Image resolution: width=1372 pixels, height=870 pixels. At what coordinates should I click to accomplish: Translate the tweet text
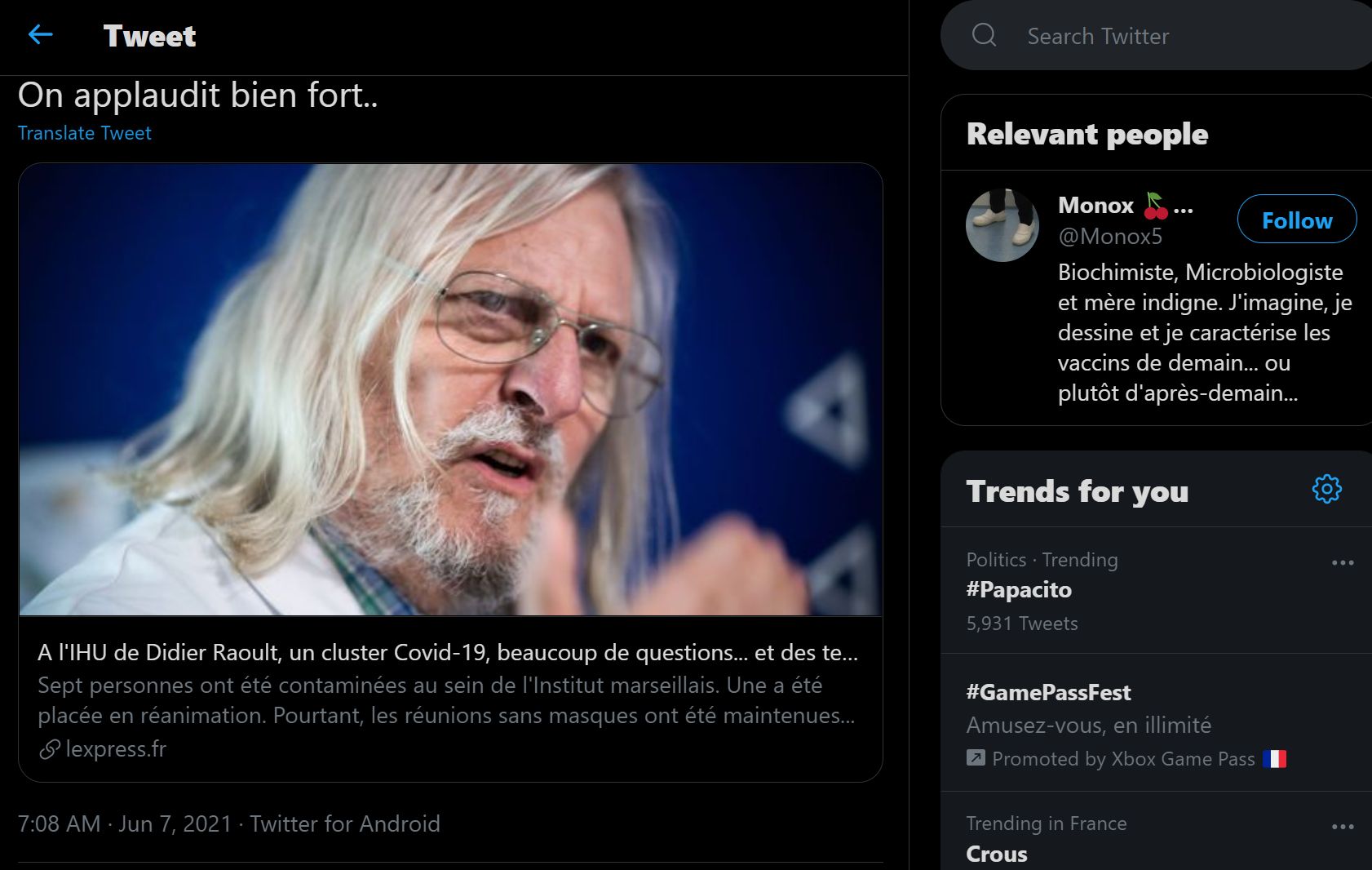85,133
